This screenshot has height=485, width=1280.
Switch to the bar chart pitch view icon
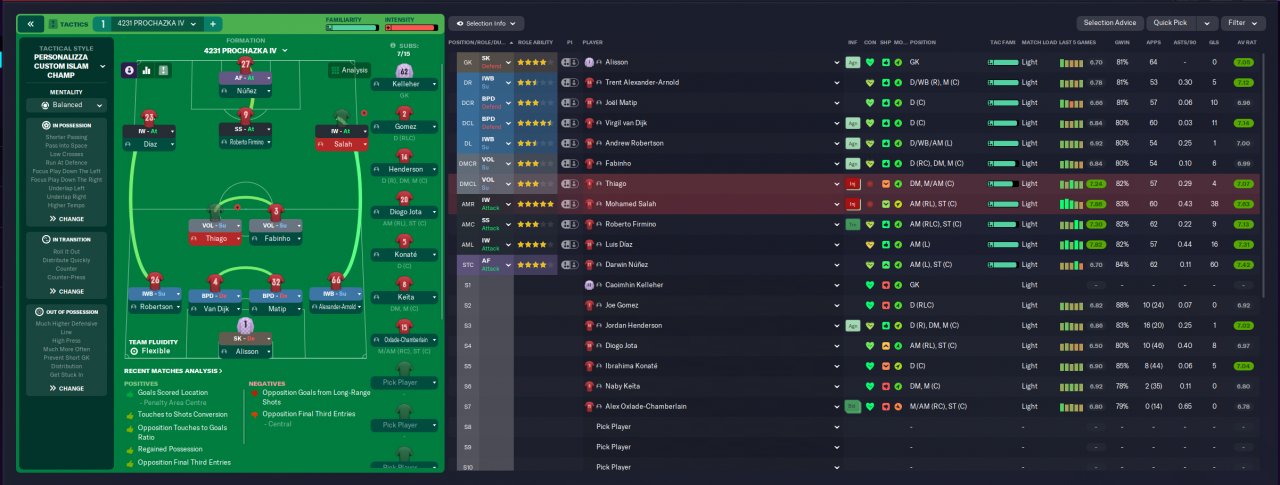click(147, 70)
